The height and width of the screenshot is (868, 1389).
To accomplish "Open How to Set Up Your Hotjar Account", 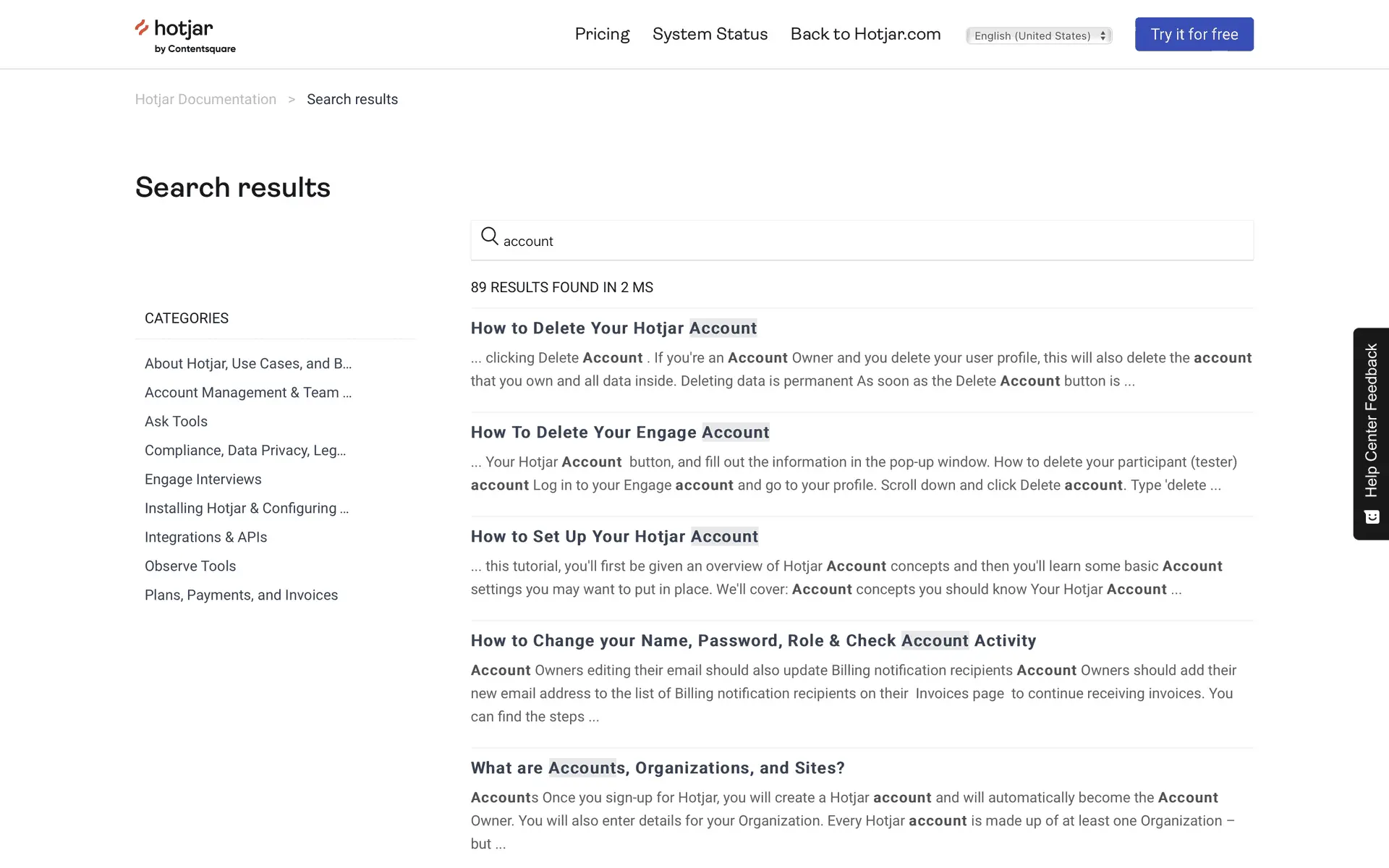I will pyautogui.click(x=614, y=537).
